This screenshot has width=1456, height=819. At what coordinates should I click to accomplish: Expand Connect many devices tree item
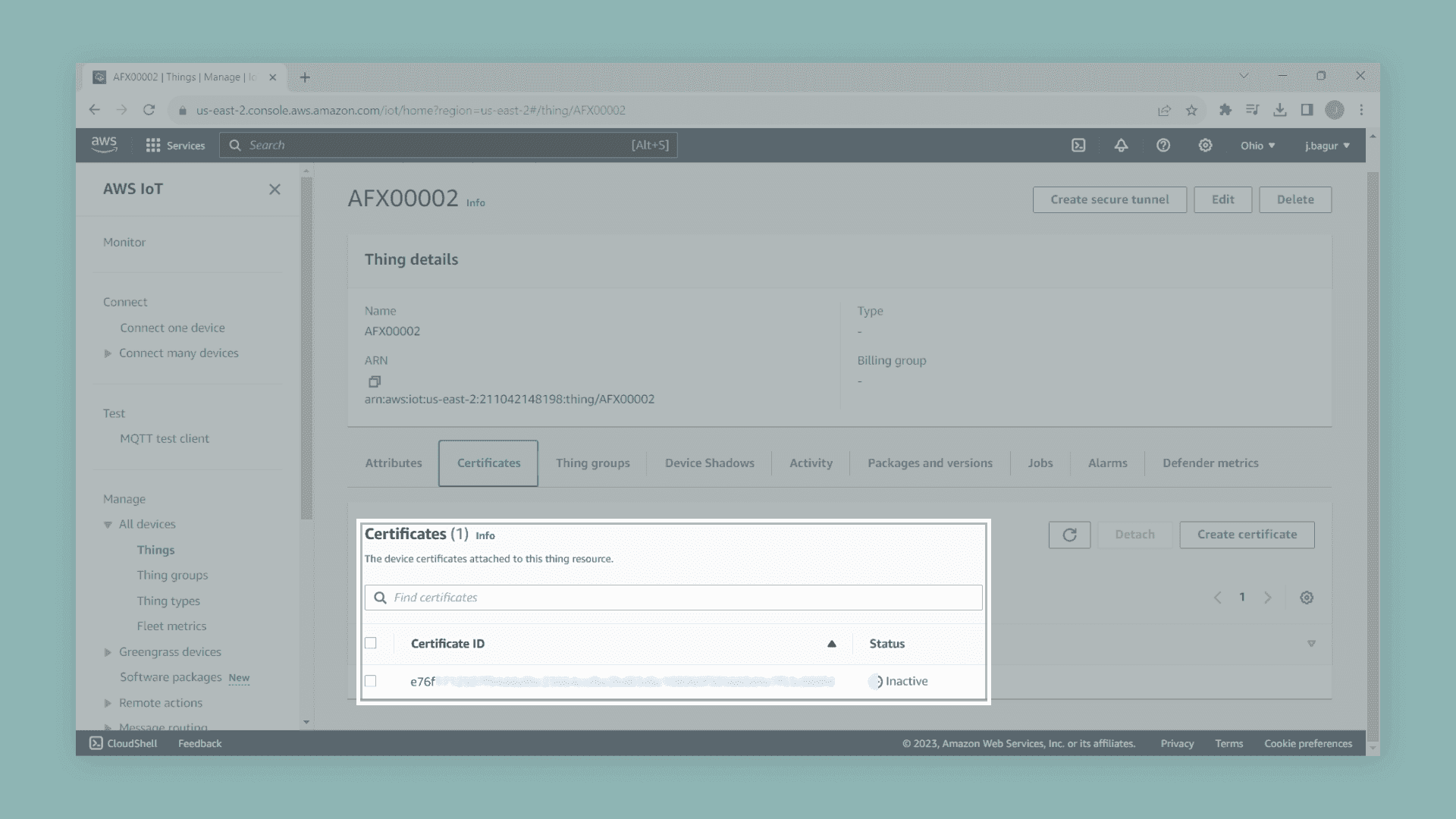pos(108,353)
